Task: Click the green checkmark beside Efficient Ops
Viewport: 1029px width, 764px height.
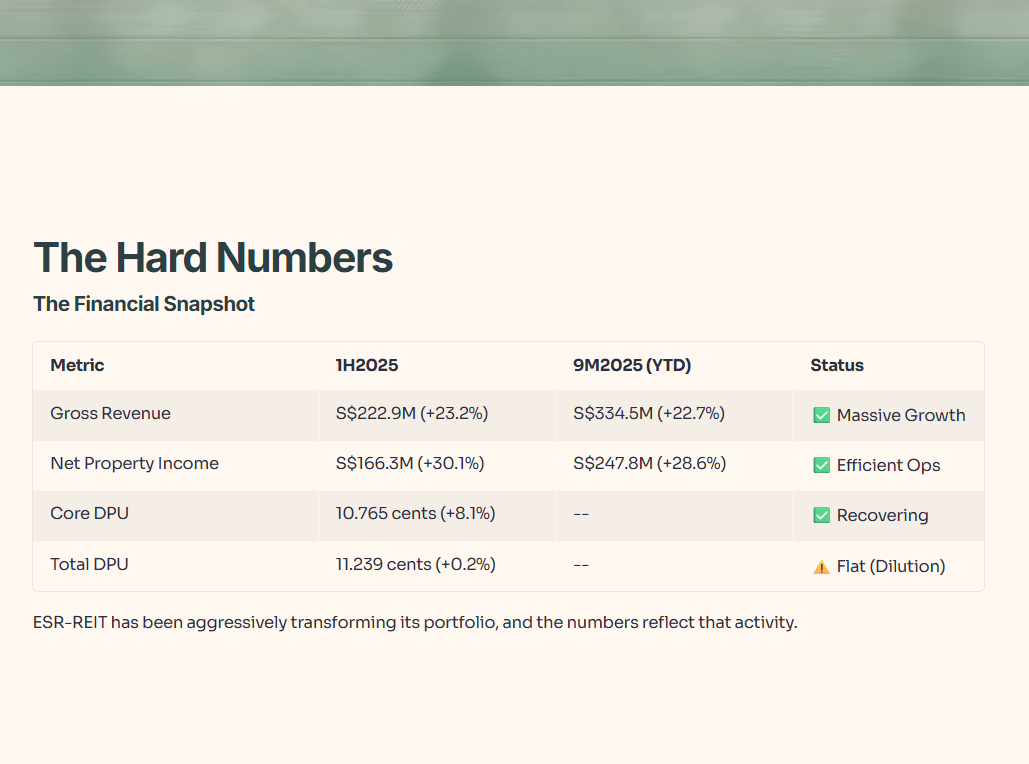Action: (821, 465)
